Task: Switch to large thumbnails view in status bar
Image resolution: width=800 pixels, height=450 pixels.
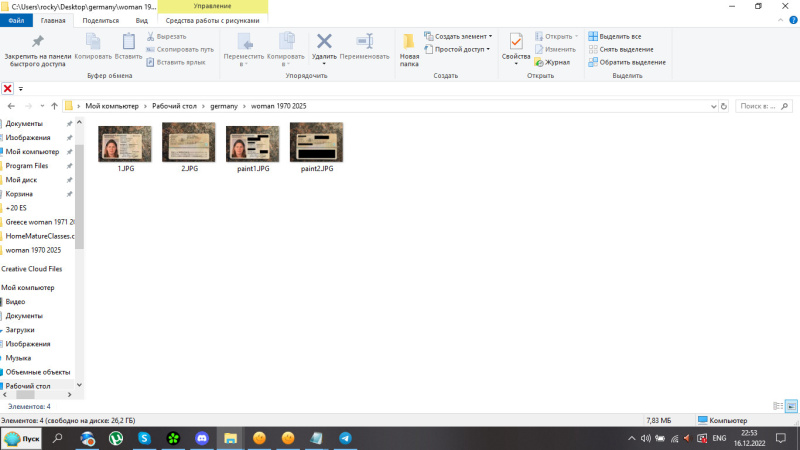Action: click(x=791, y=405)
